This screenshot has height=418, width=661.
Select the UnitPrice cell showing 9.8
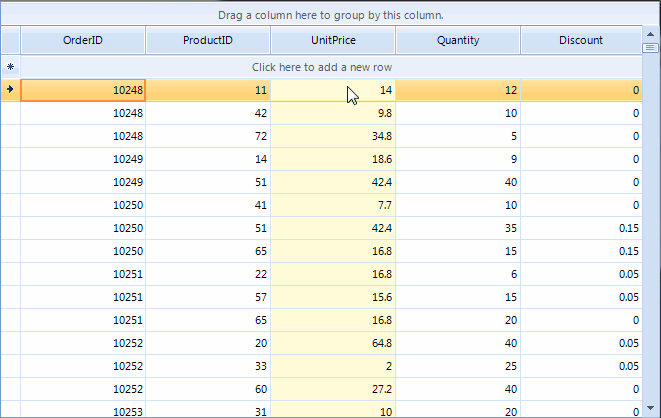[333, 113]
